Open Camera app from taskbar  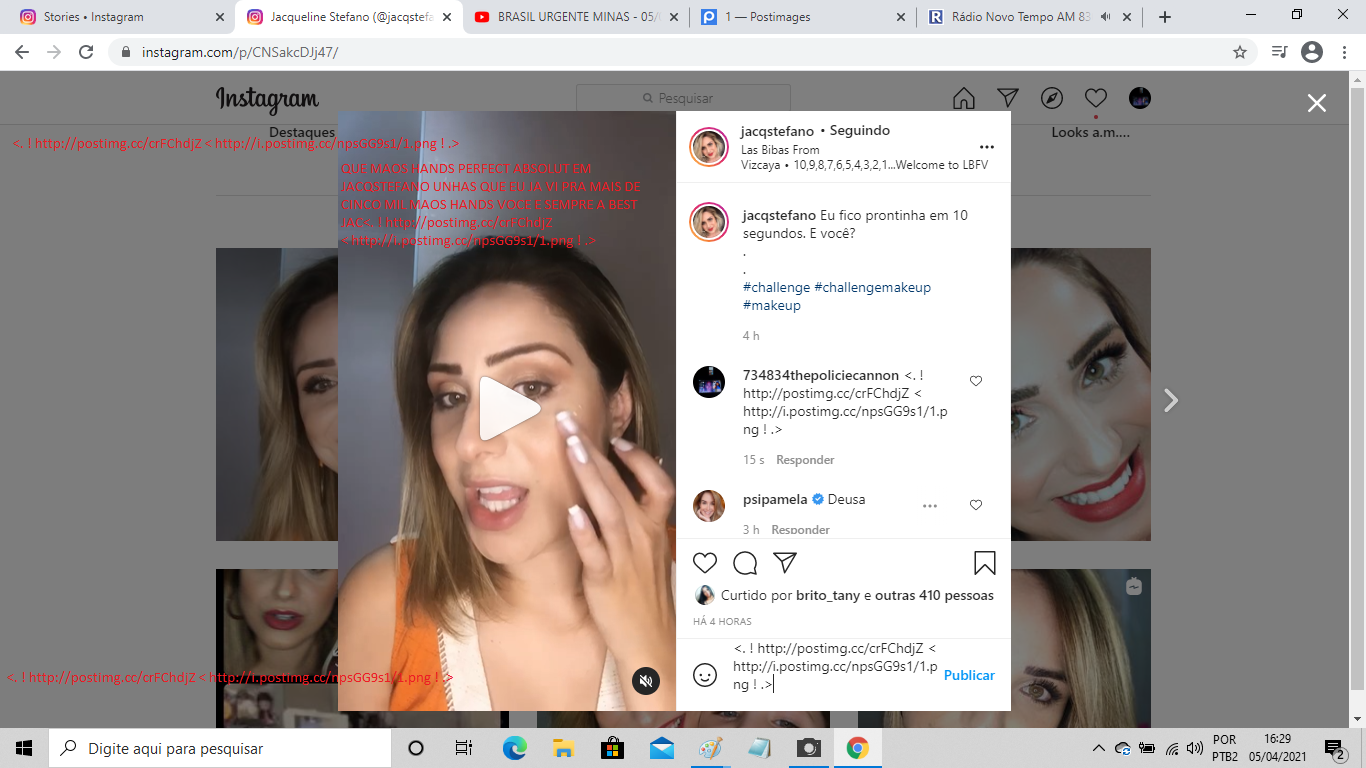(808, 748)
